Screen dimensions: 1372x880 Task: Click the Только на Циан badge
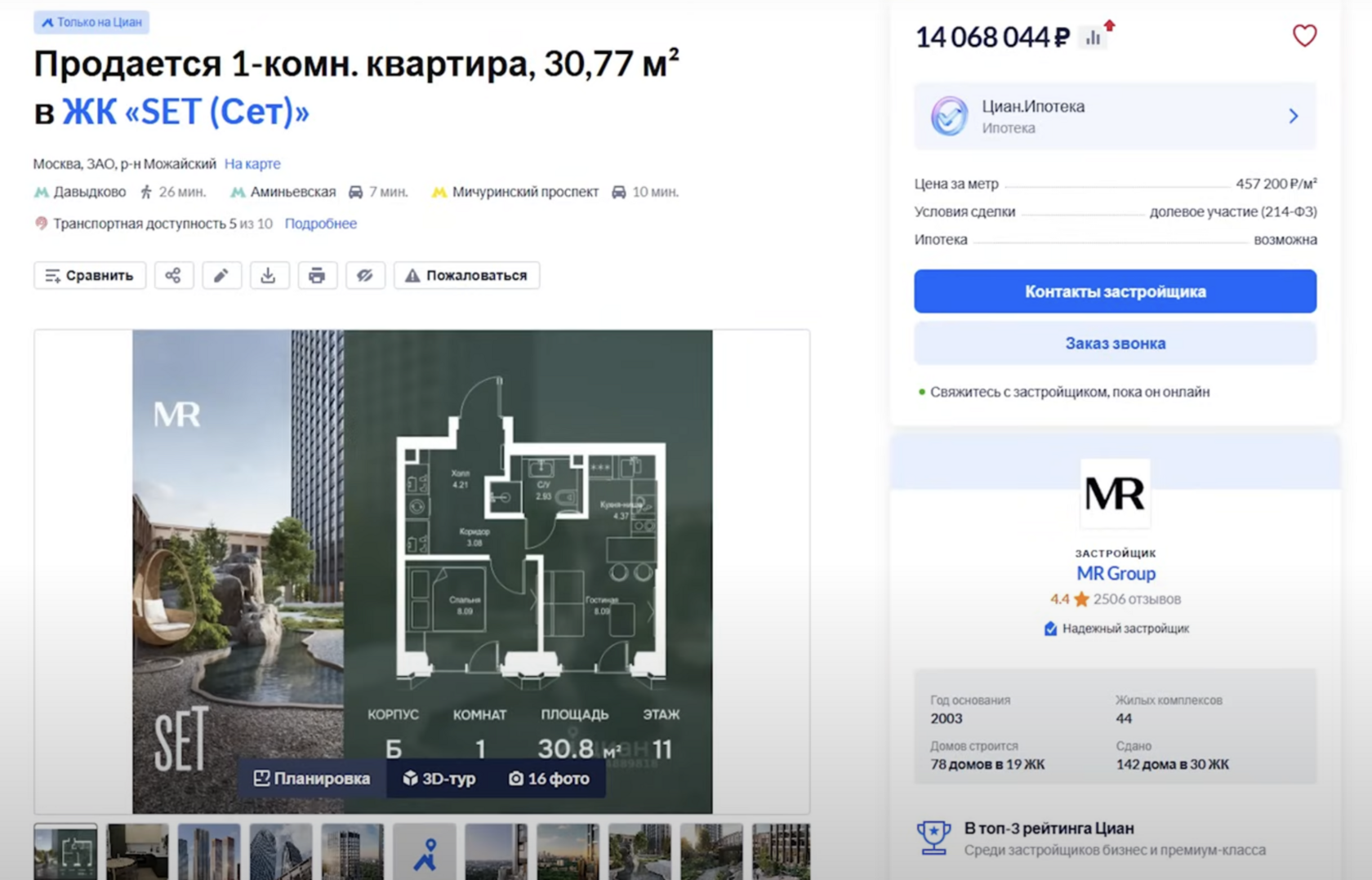click(x=91, y=22)
